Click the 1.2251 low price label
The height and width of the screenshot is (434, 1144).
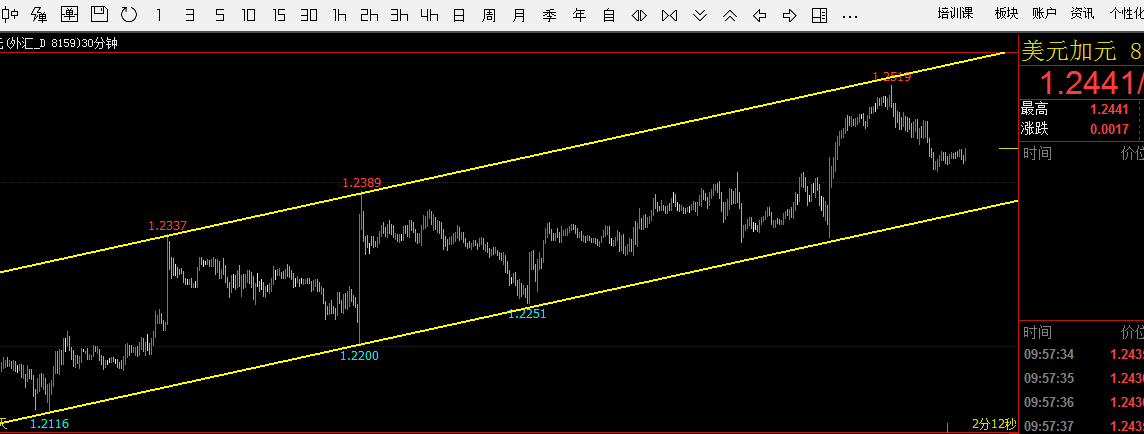527,314
